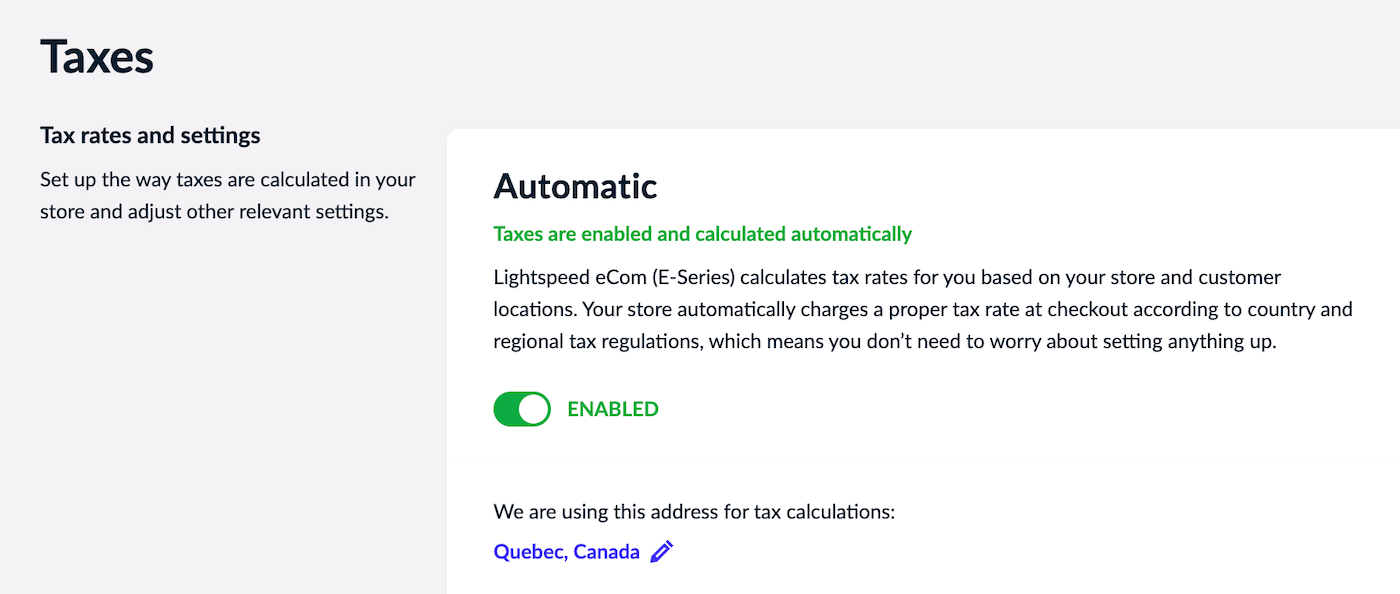
Task: Click the Taxes page title
Action: [x=97, y=57]
